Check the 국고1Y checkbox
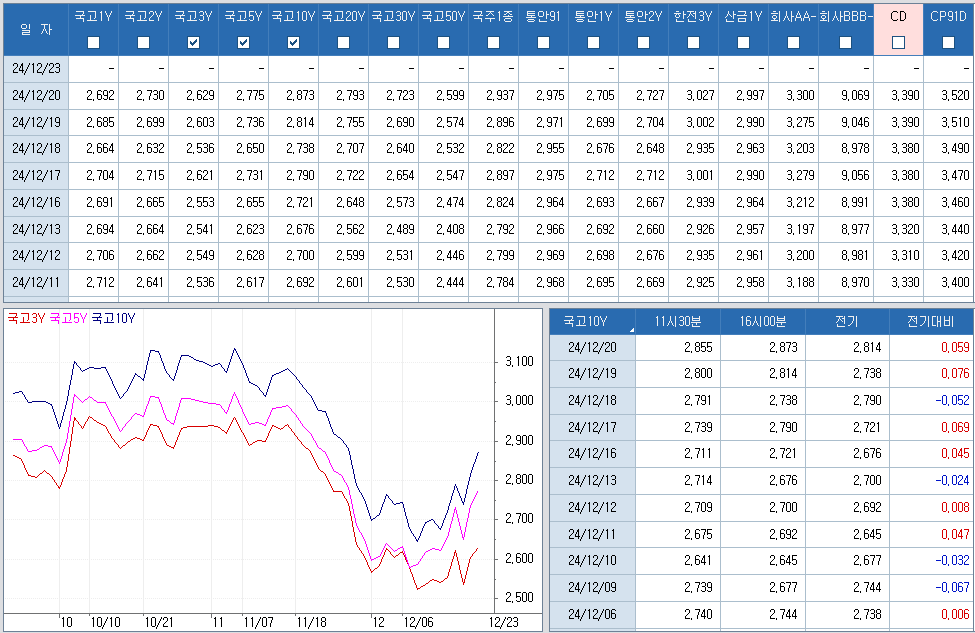 point(93,42)
